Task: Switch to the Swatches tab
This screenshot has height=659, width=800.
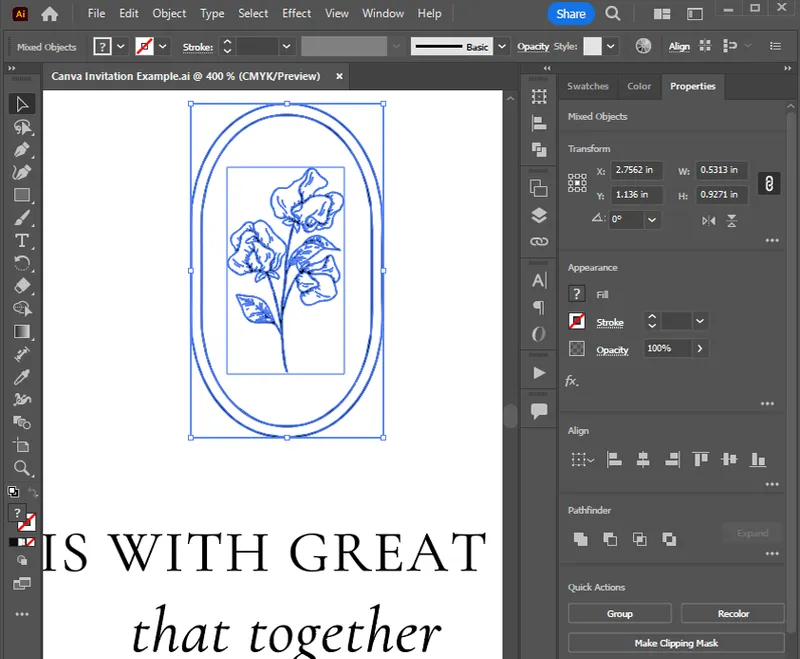Action: [588, 86]
